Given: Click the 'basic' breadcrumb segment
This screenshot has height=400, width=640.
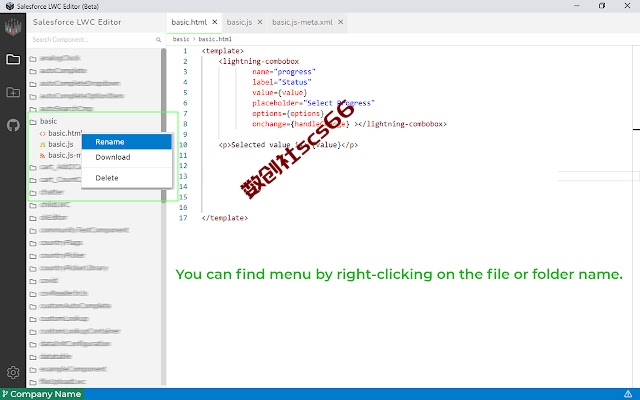Looking at the screenshot, I should [181, 39].
